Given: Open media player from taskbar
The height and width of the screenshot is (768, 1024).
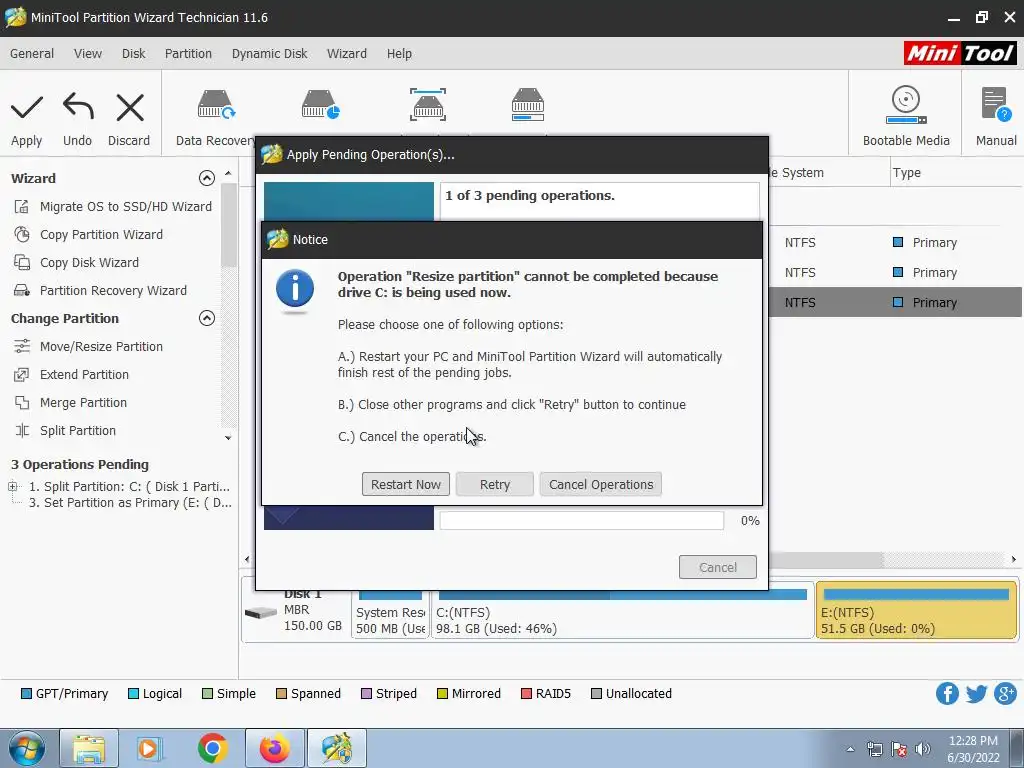Looking at the screenshot, I should [150, 748].
